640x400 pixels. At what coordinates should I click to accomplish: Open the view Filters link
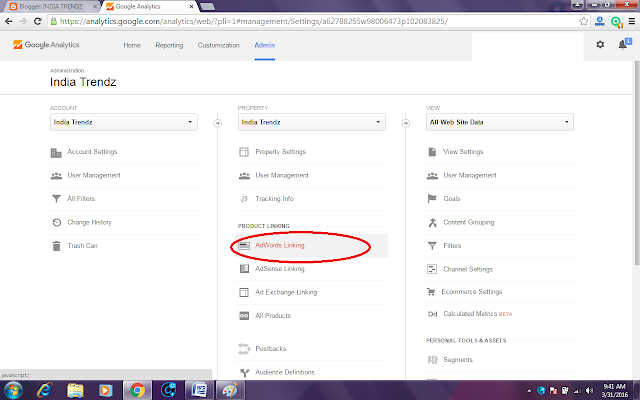coord(452,245)
